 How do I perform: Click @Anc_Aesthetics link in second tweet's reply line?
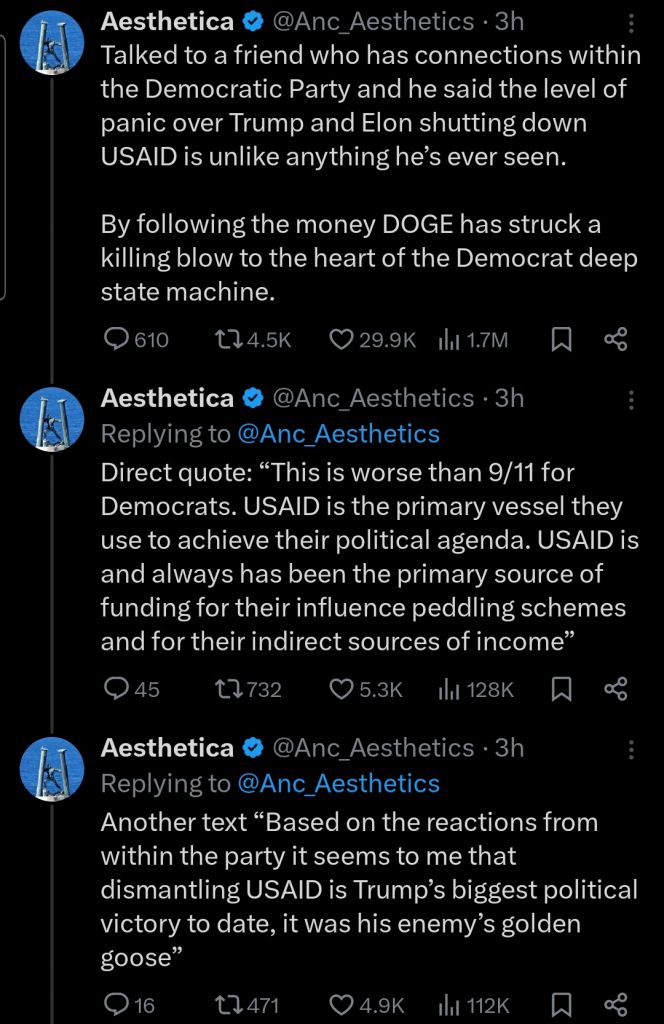[x=338, y=433]
